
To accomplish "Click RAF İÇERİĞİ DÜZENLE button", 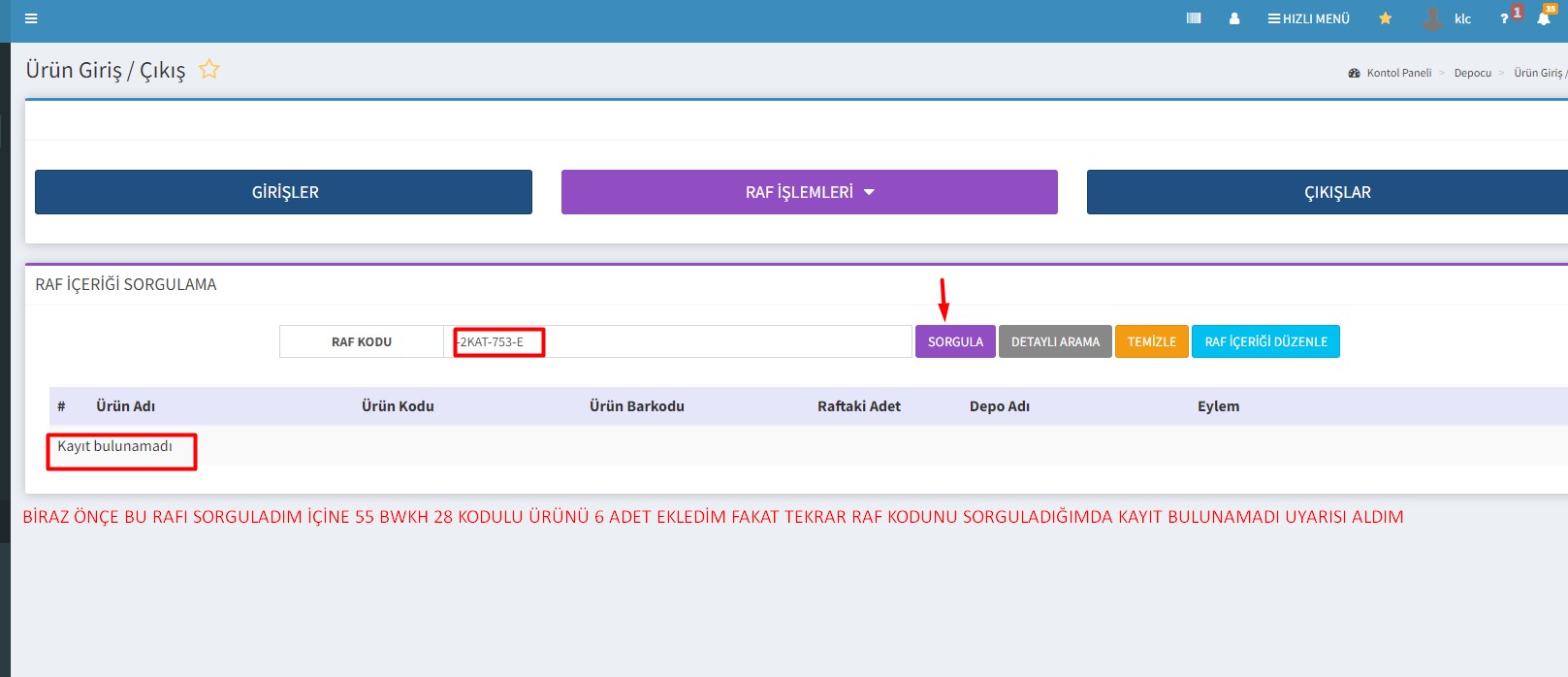I will click(x=1265, y=341).
